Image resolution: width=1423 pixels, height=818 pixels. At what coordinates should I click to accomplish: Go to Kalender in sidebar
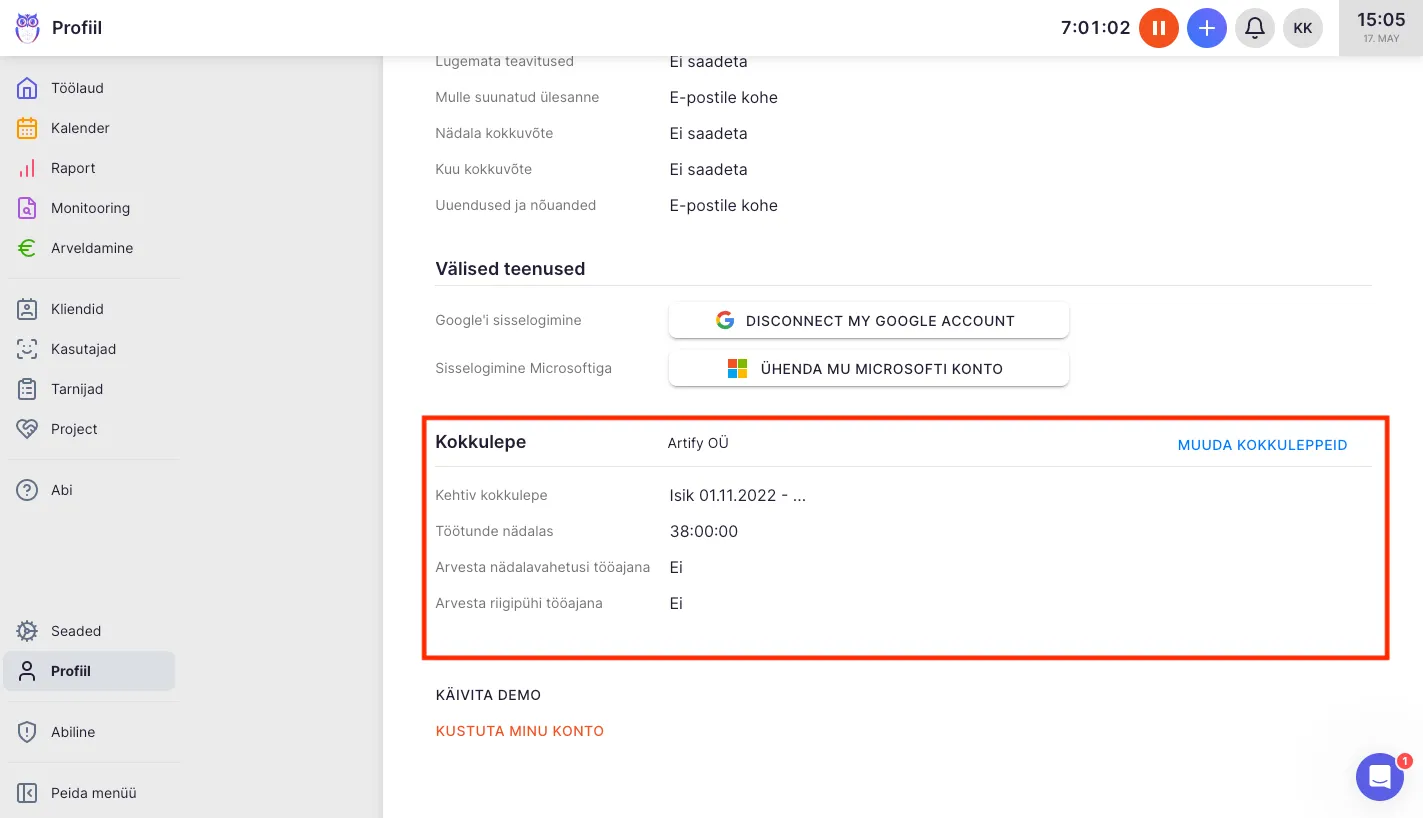click(x=80, y=128)
